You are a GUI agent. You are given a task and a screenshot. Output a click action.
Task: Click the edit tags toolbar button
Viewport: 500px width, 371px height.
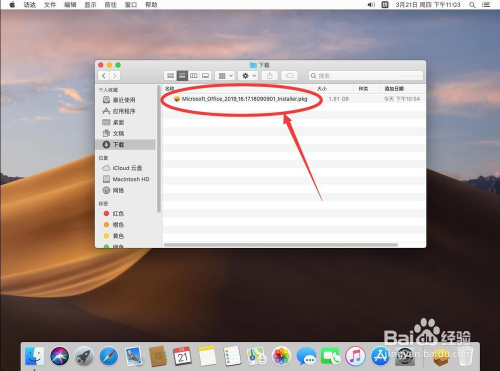click(290, 76)
